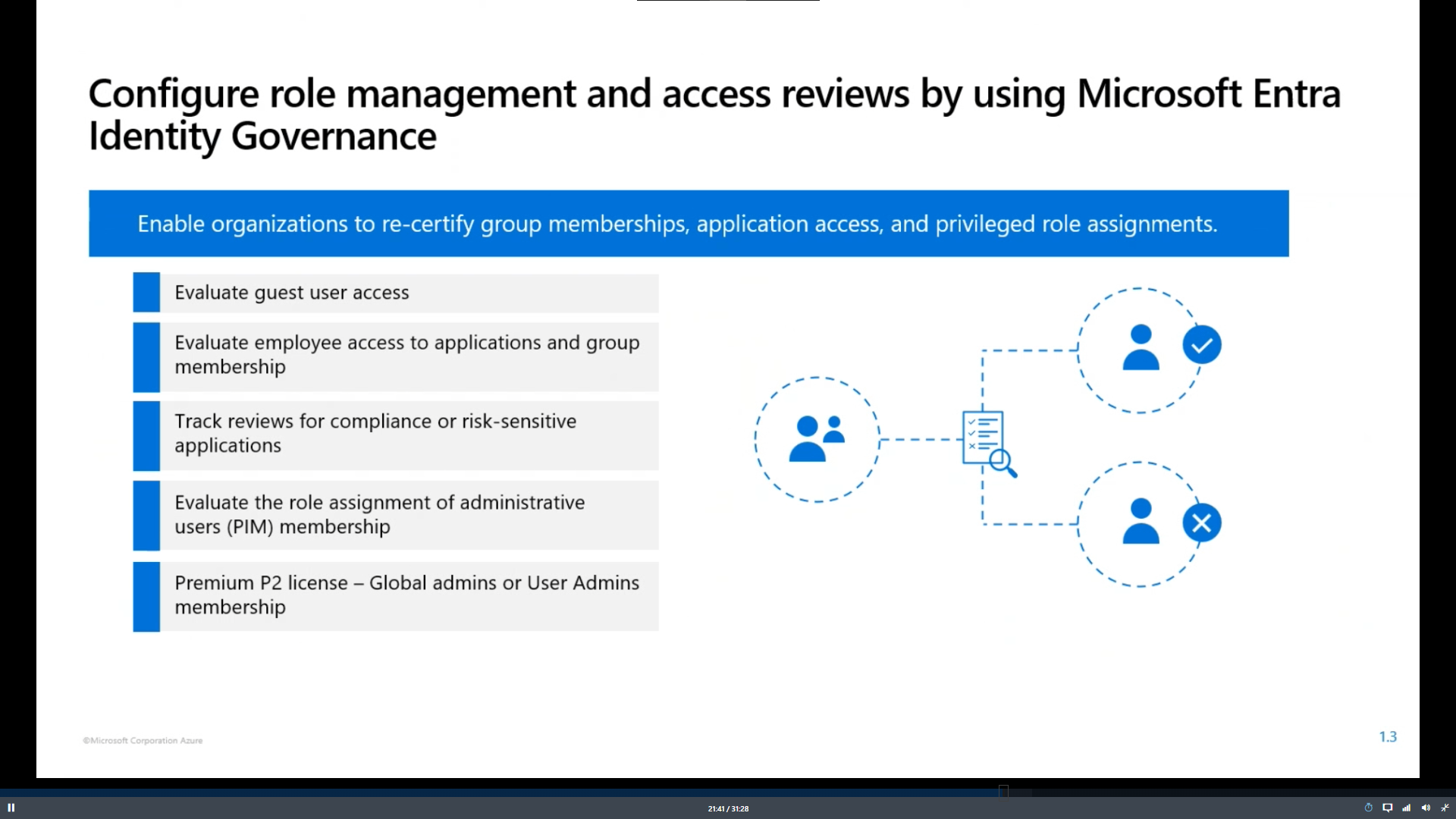Open the playback speed stopwatch icon
This screenshot has width=1456, height=819.
[1369, 808]
